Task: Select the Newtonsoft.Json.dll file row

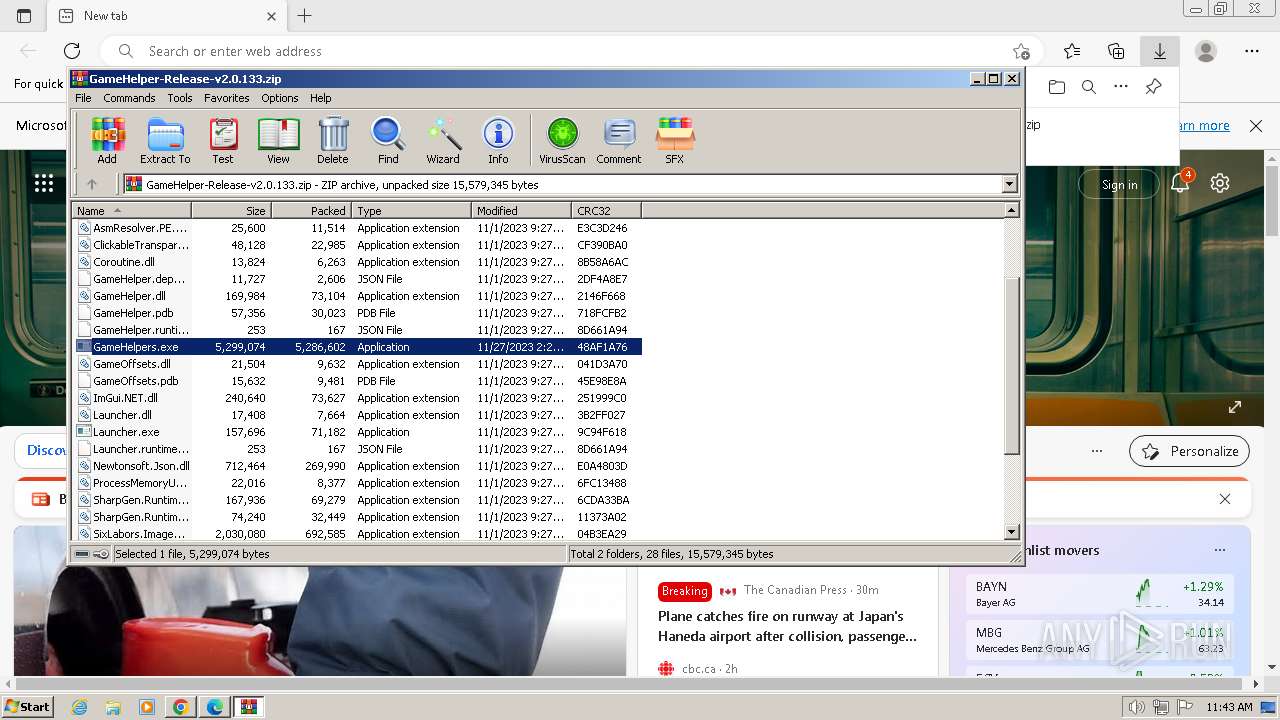Action: [x=359, y=466]
